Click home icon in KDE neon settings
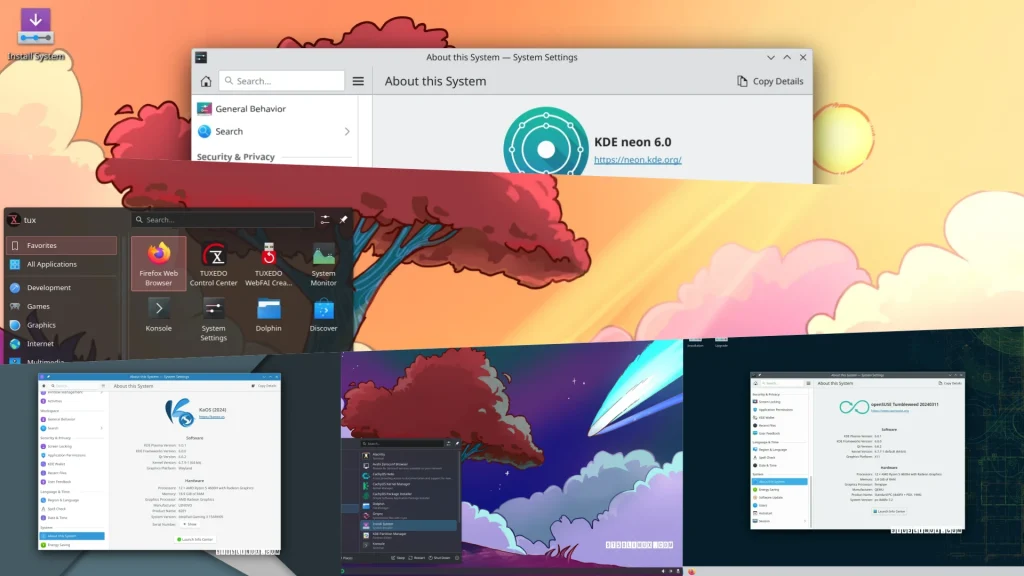 [x=205, y=82]
